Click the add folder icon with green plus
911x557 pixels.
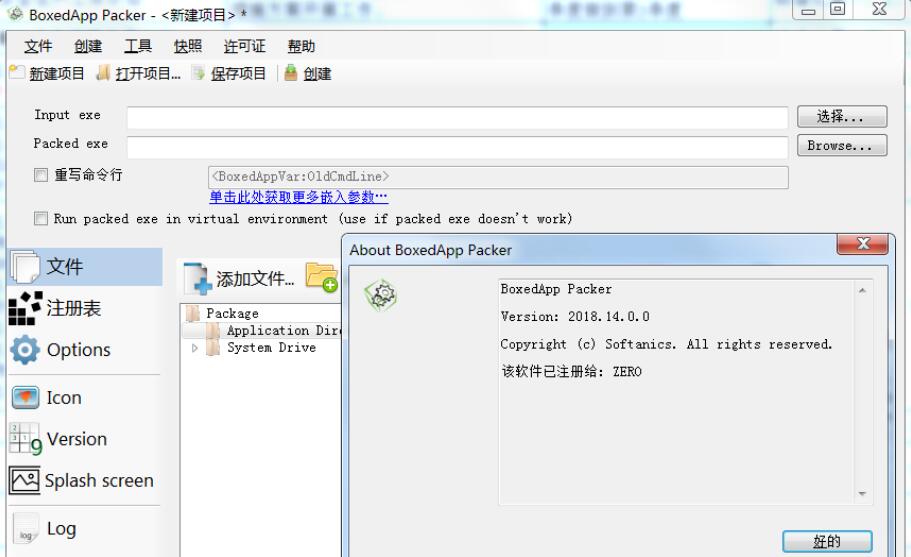coord(321,276)
